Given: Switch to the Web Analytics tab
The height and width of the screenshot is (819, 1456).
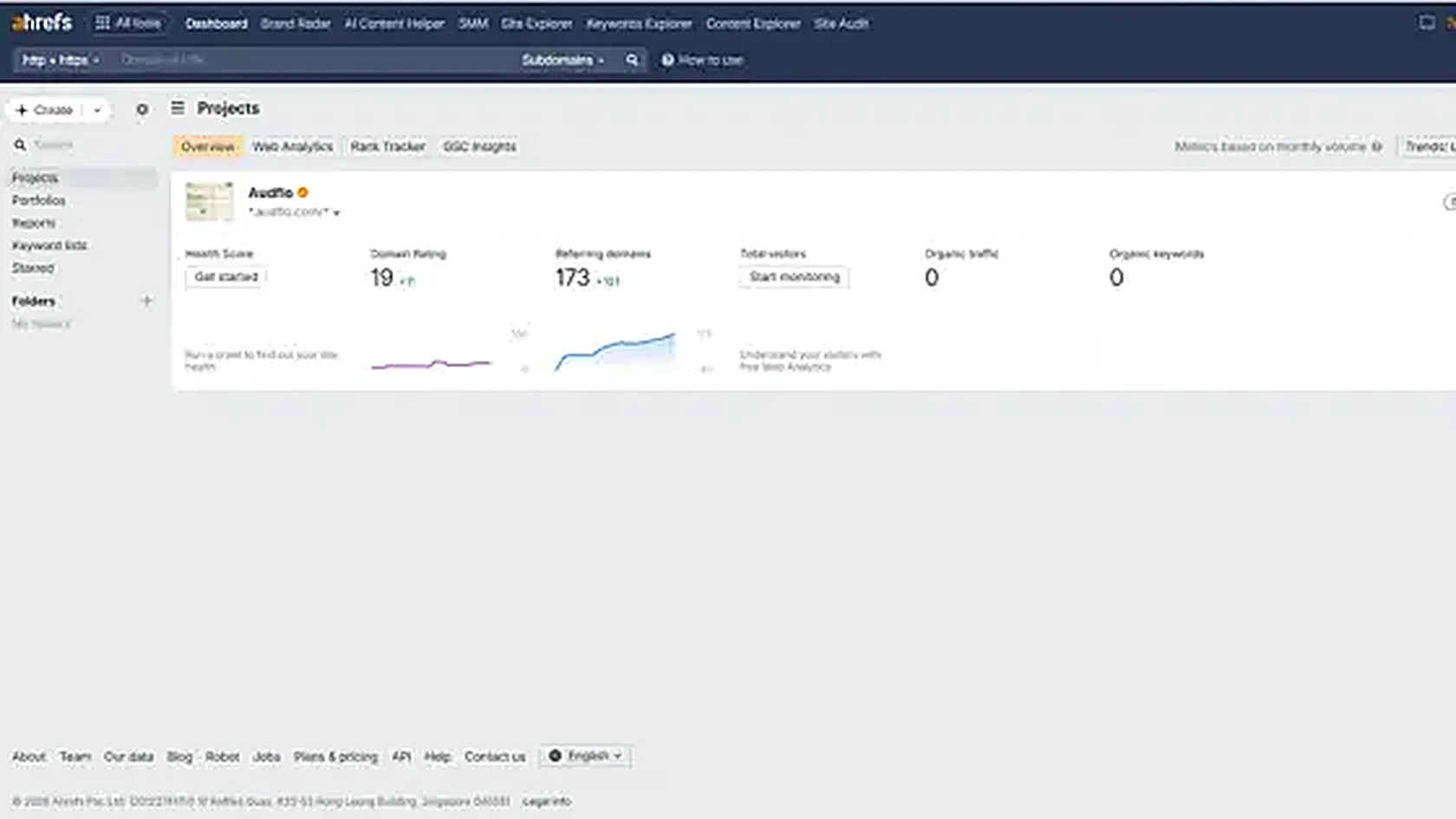Looking at the screenshot, I should click(293, 146).
